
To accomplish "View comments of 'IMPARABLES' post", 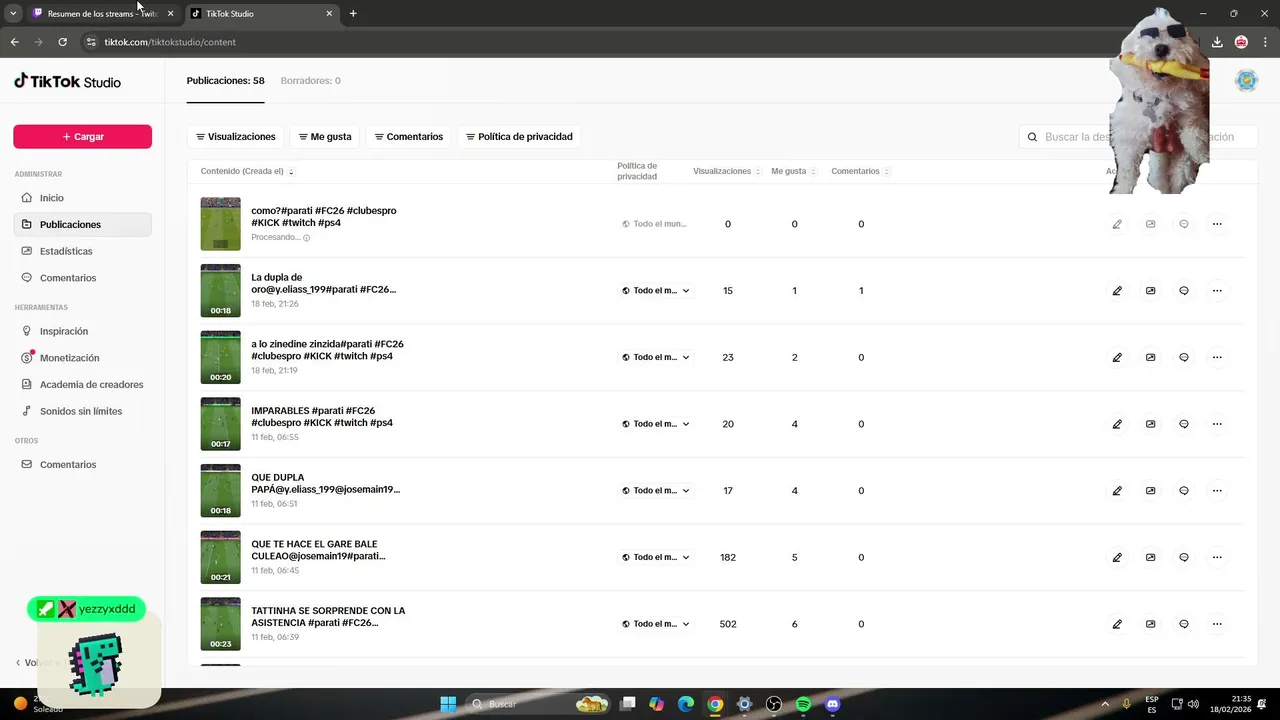I will [1184, 424].
